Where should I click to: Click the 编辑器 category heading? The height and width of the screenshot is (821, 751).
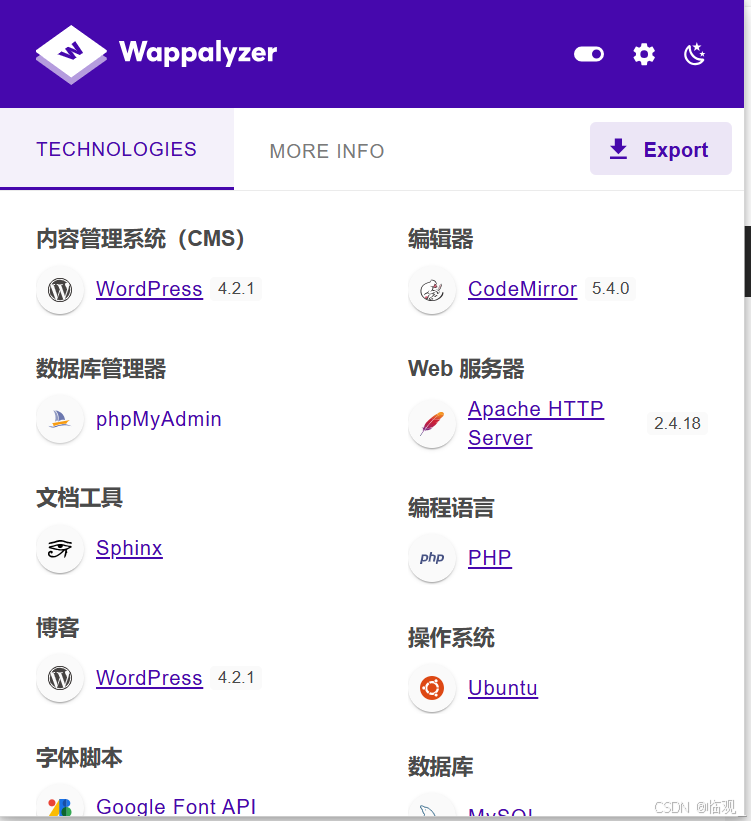coord(440,239)
